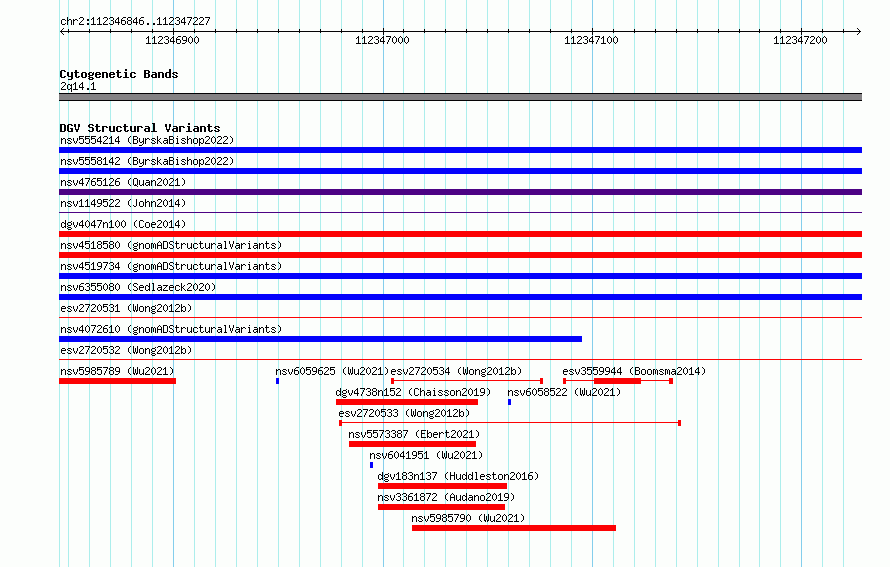Image resolution: width=890 pixels, height=567 pixels.
Task: Select the red bar of nsv4518580
Action: (x=460, y=255)
